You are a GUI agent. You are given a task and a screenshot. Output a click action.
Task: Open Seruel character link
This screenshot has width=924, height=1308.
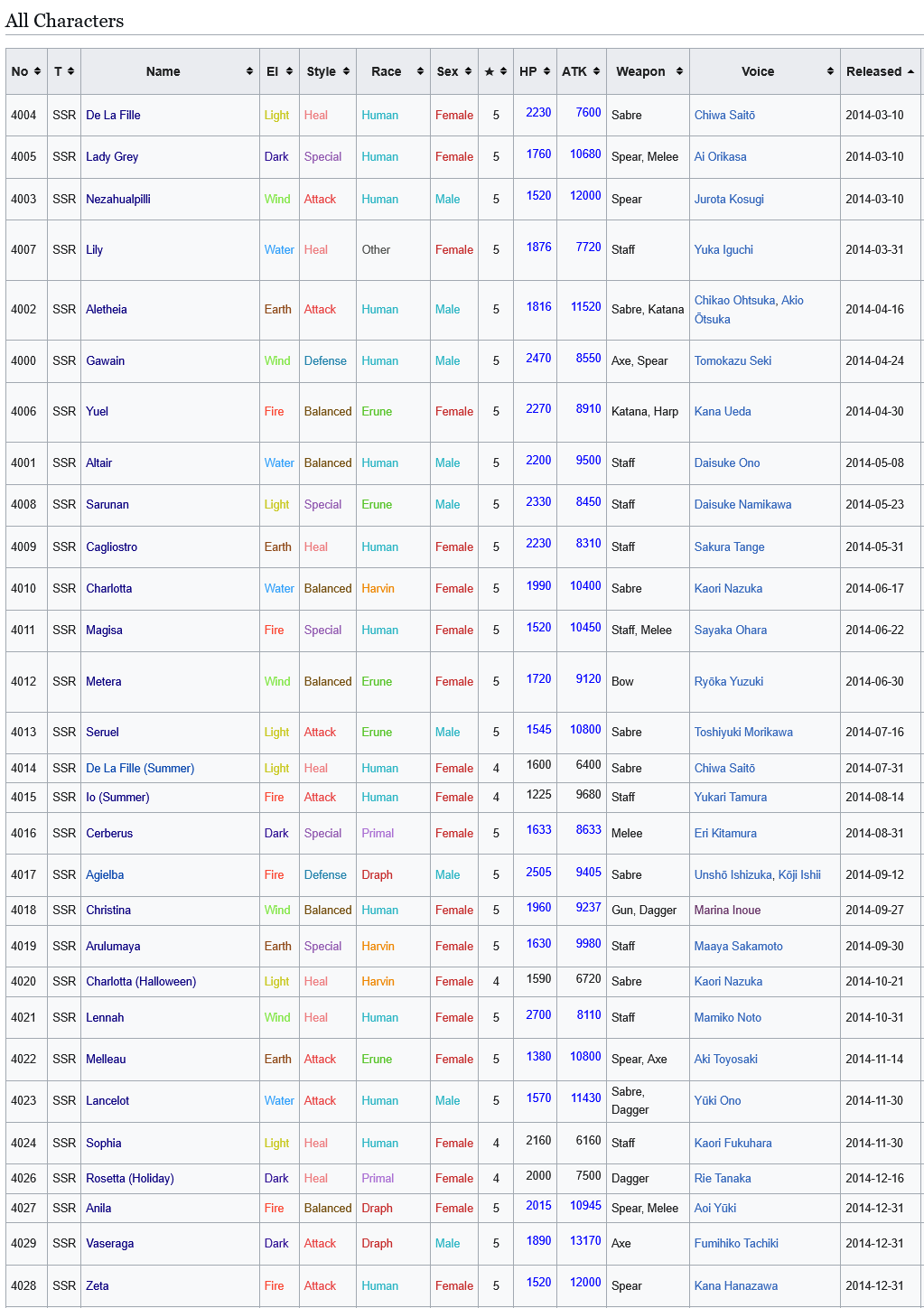[x=102, y=732]
